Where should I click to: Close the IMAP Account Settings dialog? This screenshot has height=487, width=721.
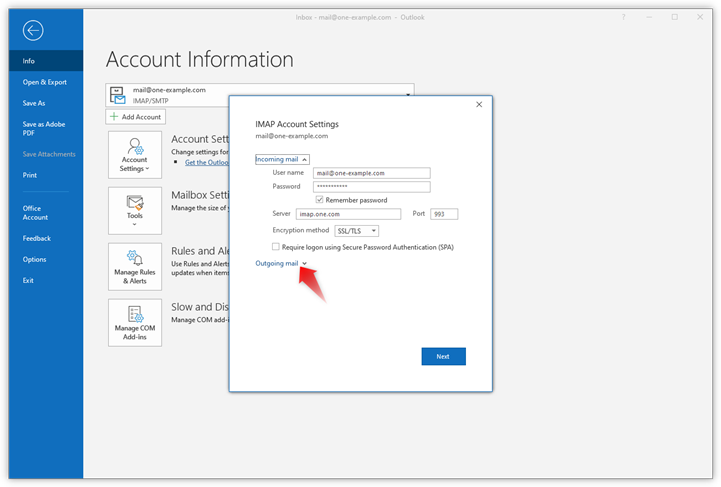click(479, 104)
